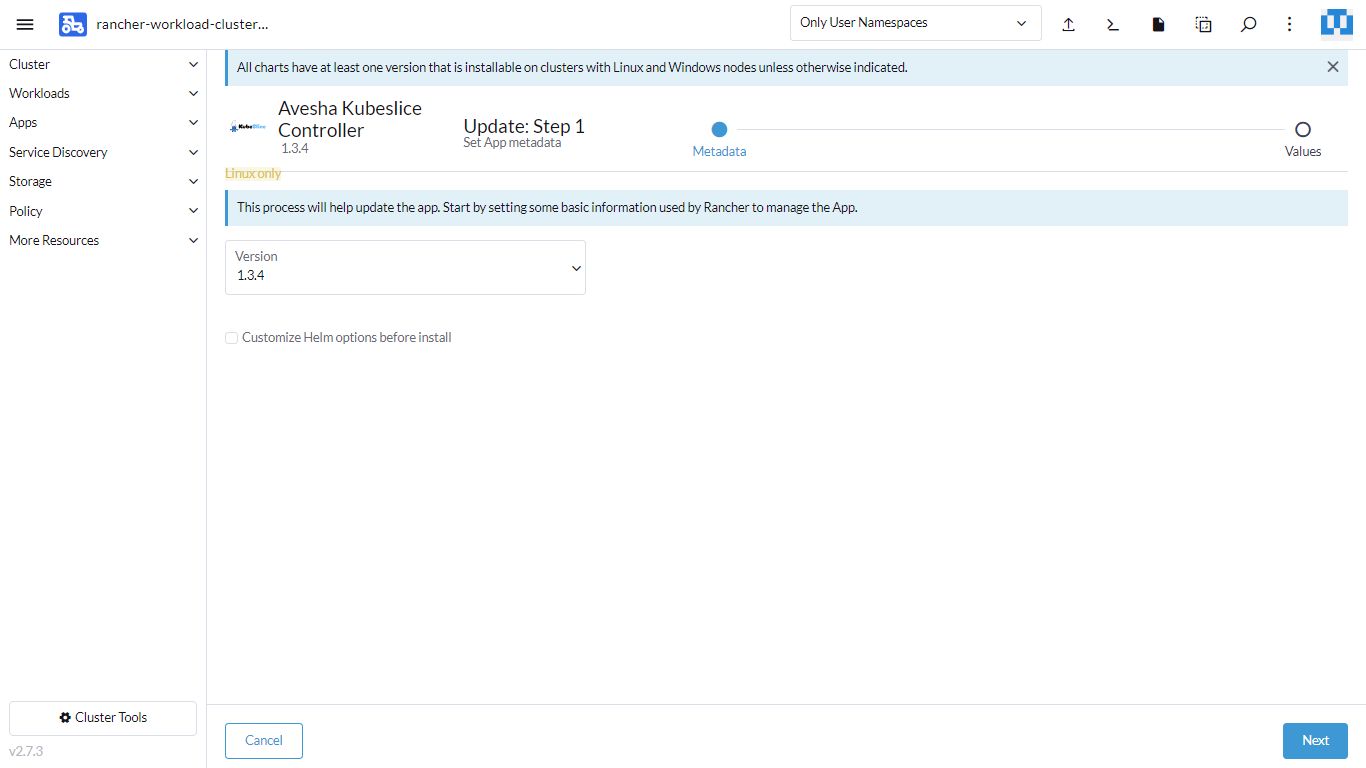Expand the Cluster sidebar section
Image resolution: width=1366 pixels, height=768 pixels.
(x=103, y=64)
